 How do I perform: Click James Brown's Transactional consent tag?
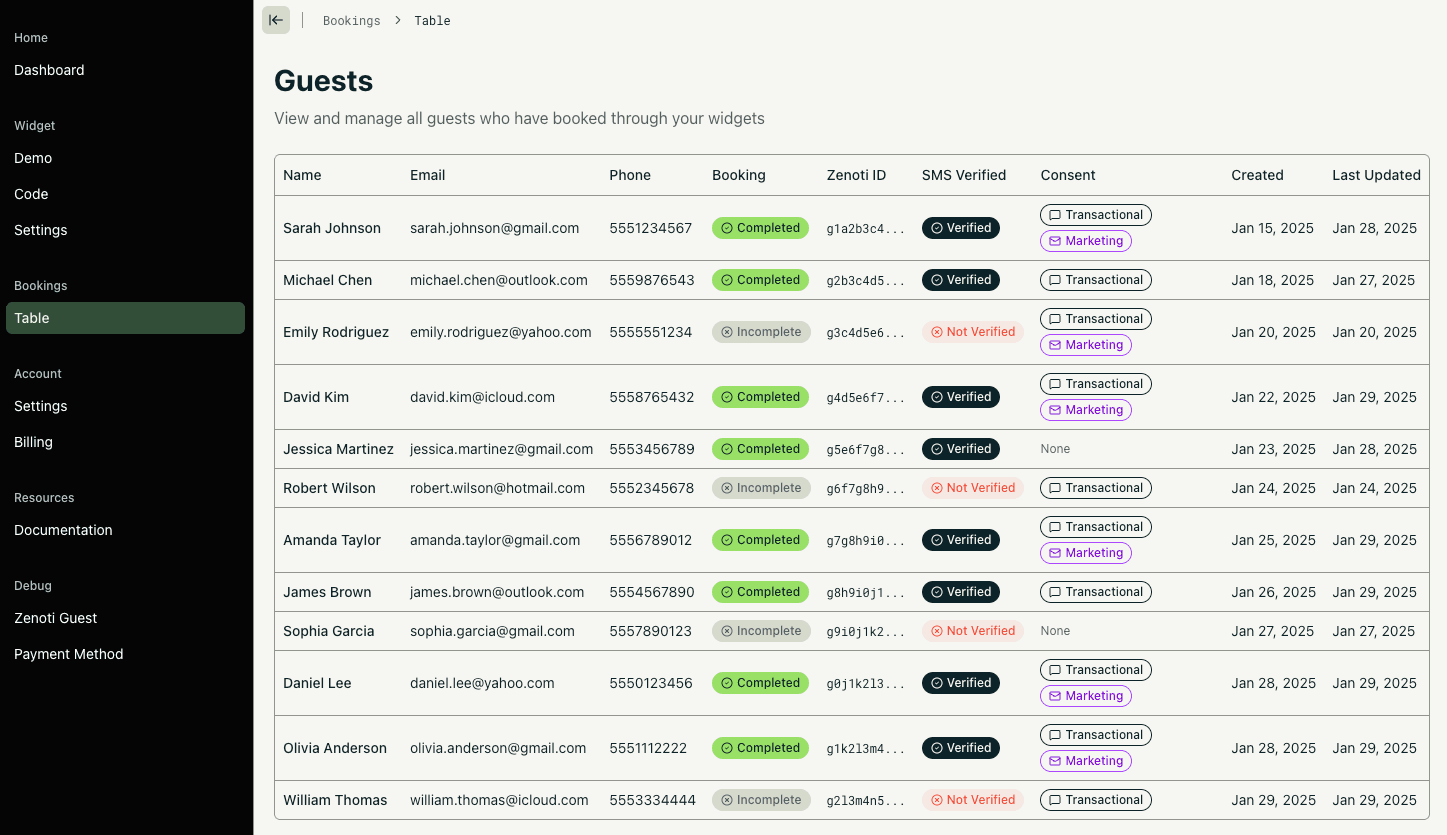tap(1095, 592)
